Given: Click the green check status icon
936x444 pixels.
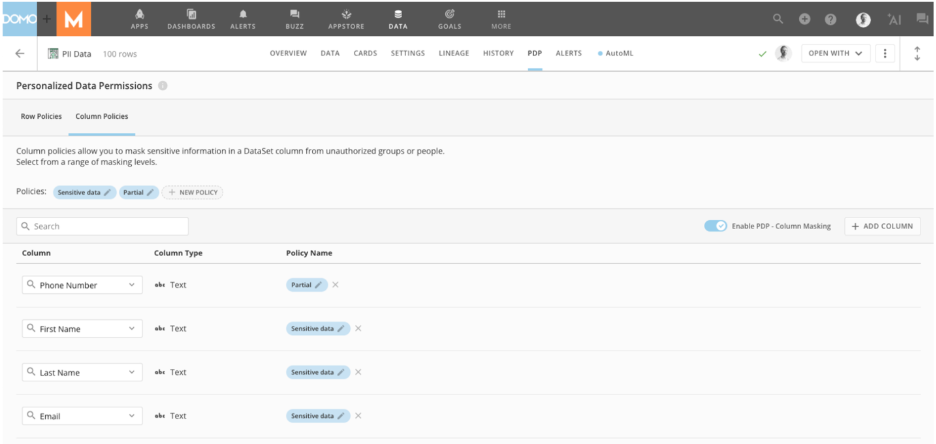Looking at the screenshot, I should (x=762, y=54).
